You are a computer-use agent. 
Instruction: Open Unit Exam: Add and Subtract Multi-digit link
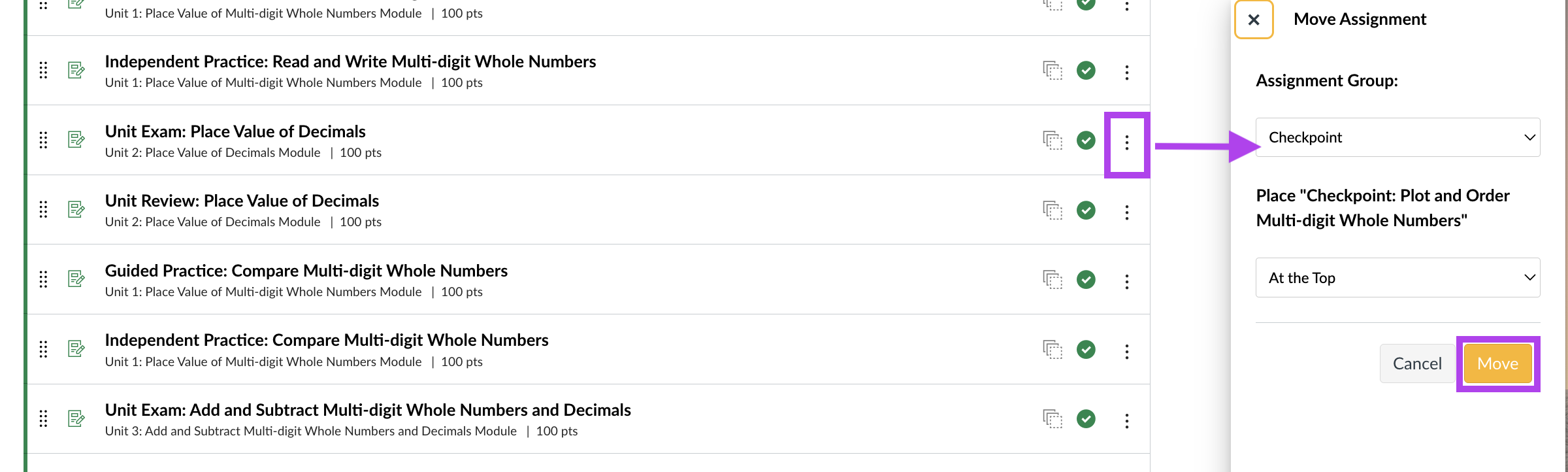tap(368, 410)
